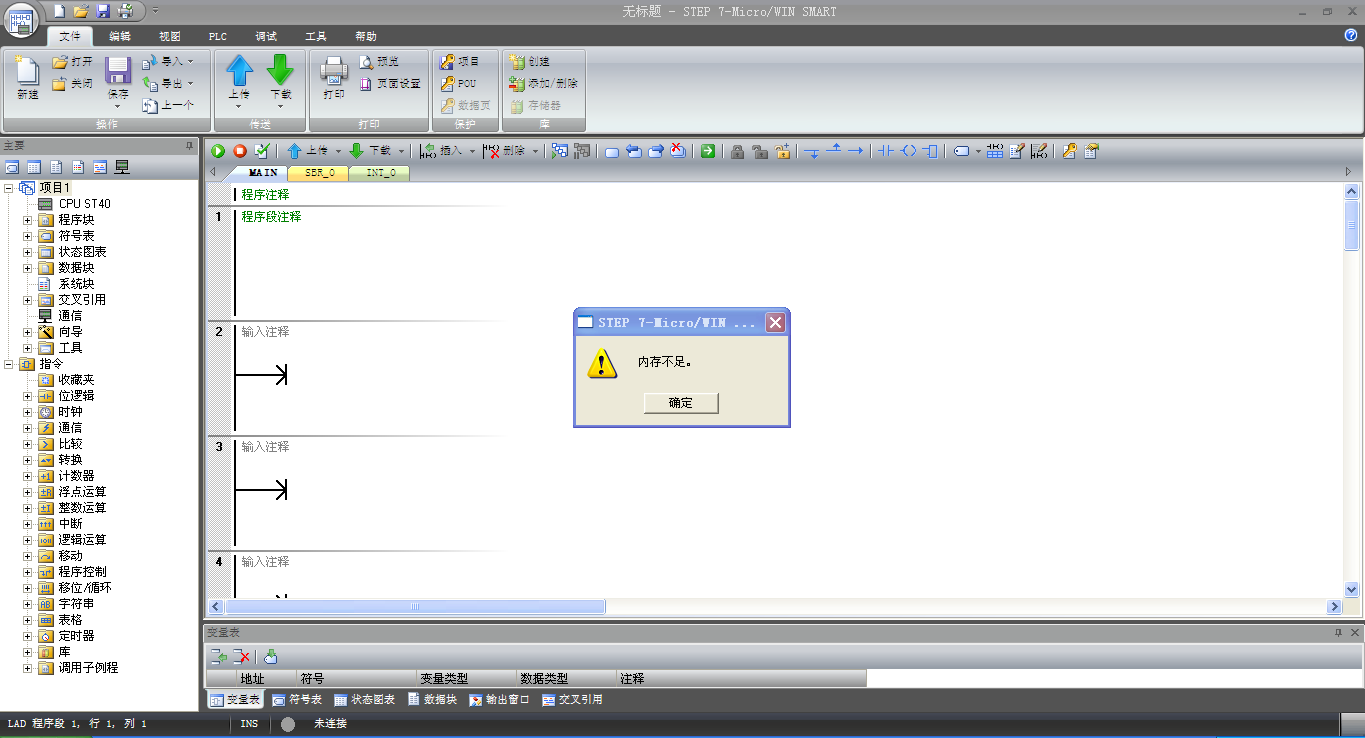Open the SBR_0 editor tab
Viewport: 1365px width, 738px height.
319,173
